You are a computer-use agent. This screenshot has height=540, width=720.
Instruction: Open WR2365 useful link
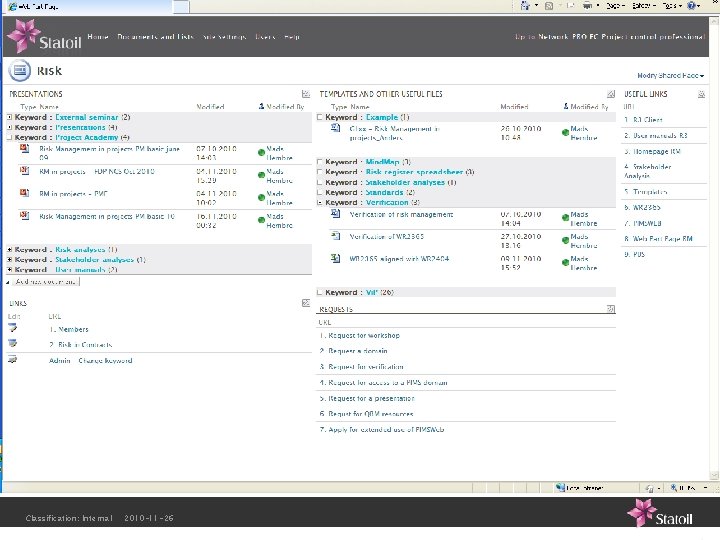[x=647, y=208]
